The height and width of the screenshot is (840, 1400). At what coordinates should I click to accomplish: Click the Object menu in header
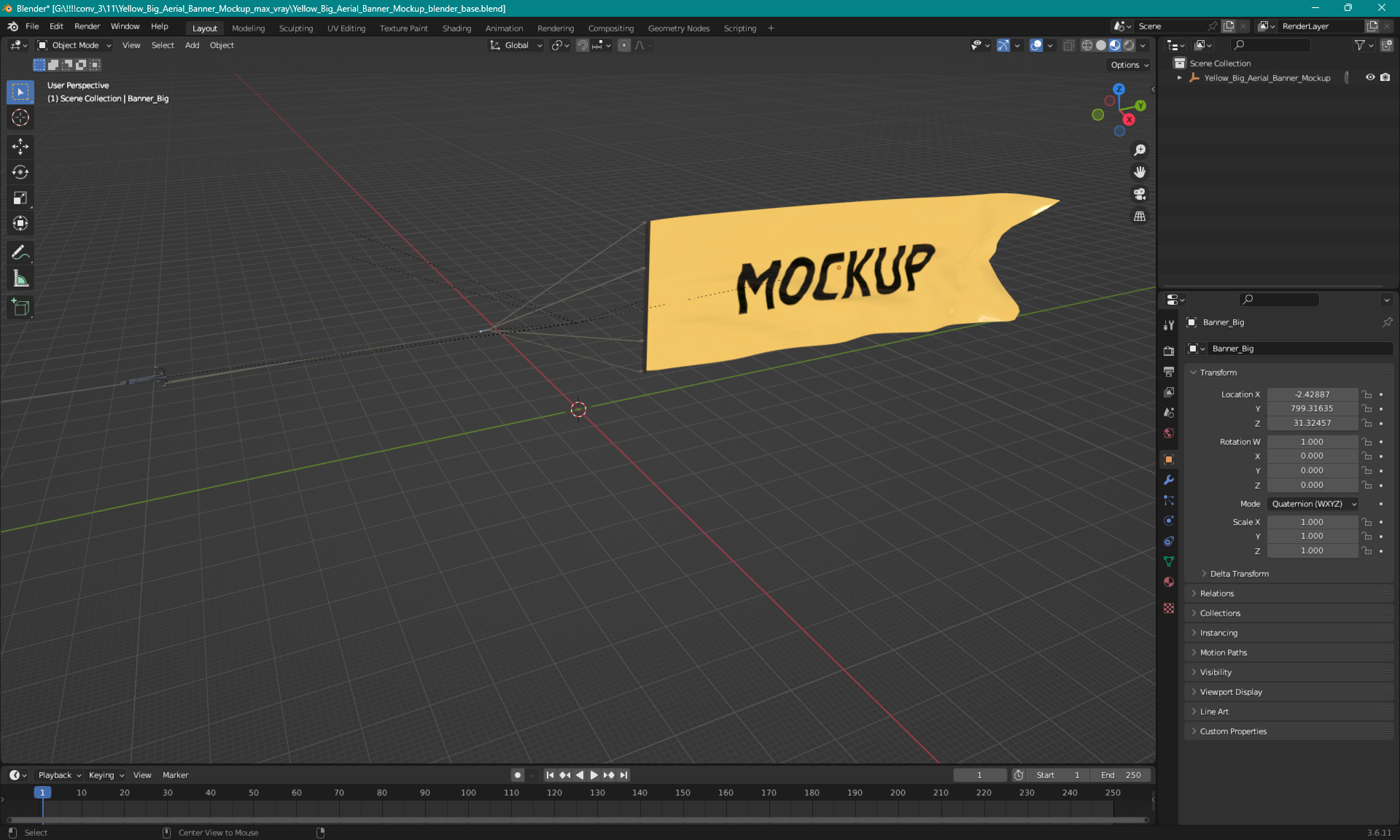(222, 45)
